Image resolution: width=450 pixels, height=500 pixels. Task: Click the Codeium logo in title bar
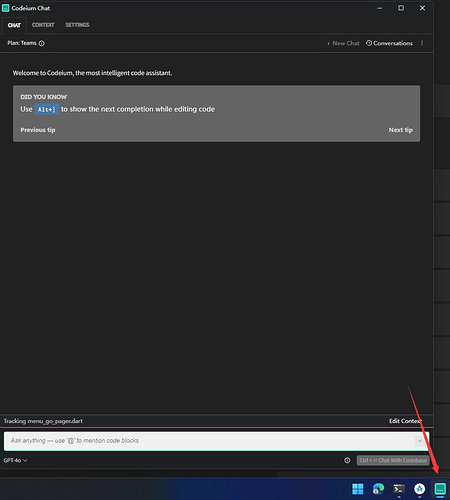tap(5, 8)
